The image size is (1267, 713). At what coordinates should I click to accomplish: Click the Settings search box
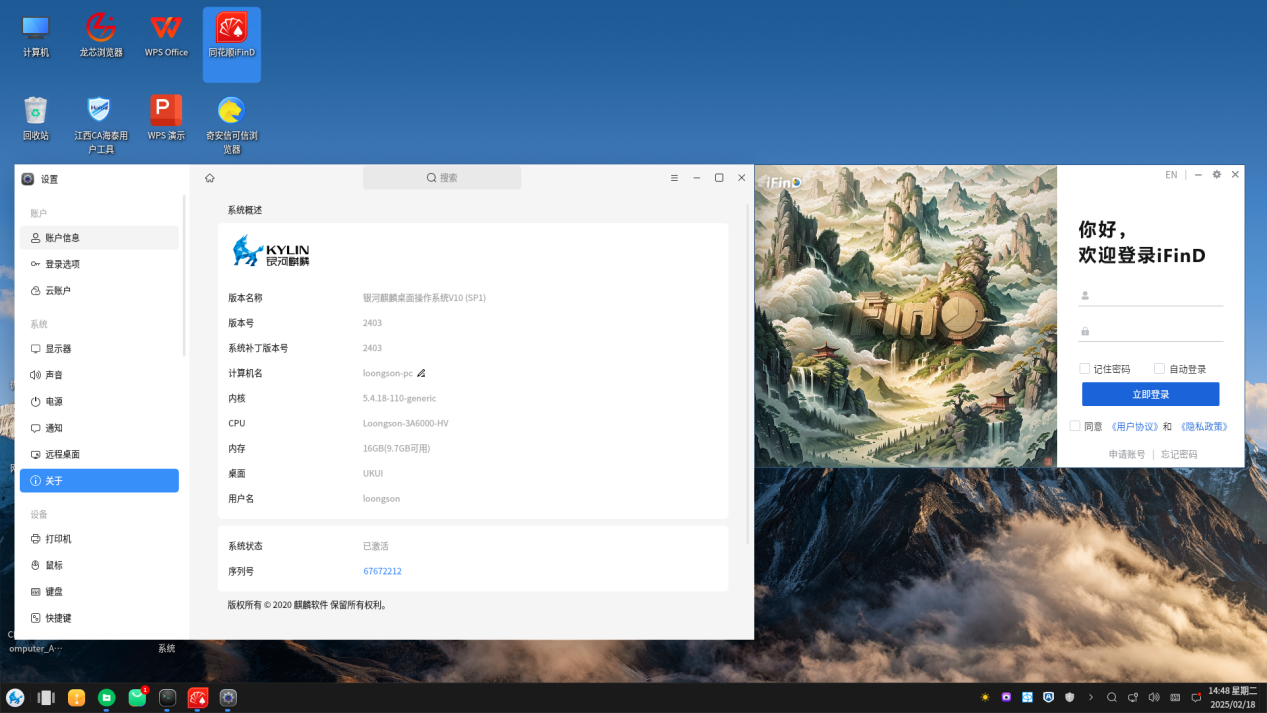(x=442, y=178)
